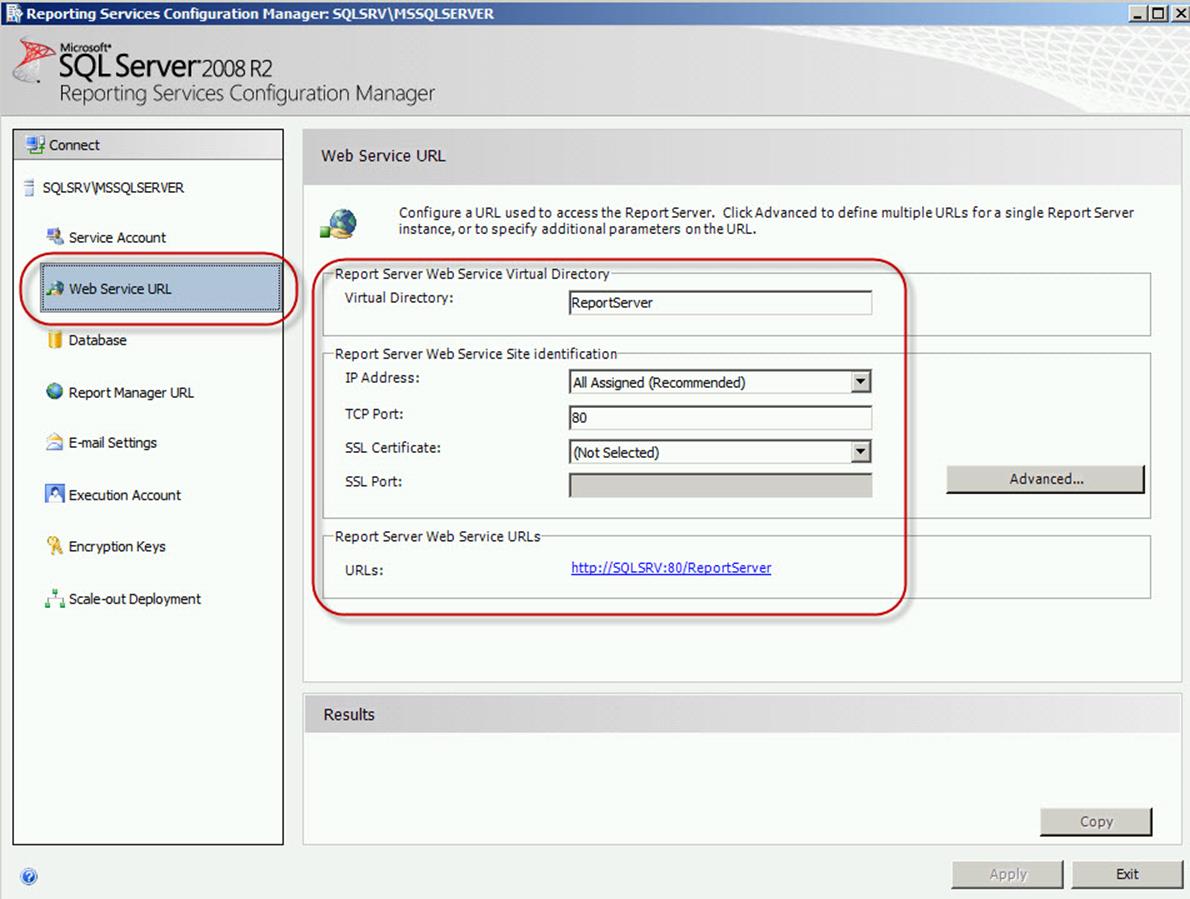Click the Execution Account user icon

55,494
